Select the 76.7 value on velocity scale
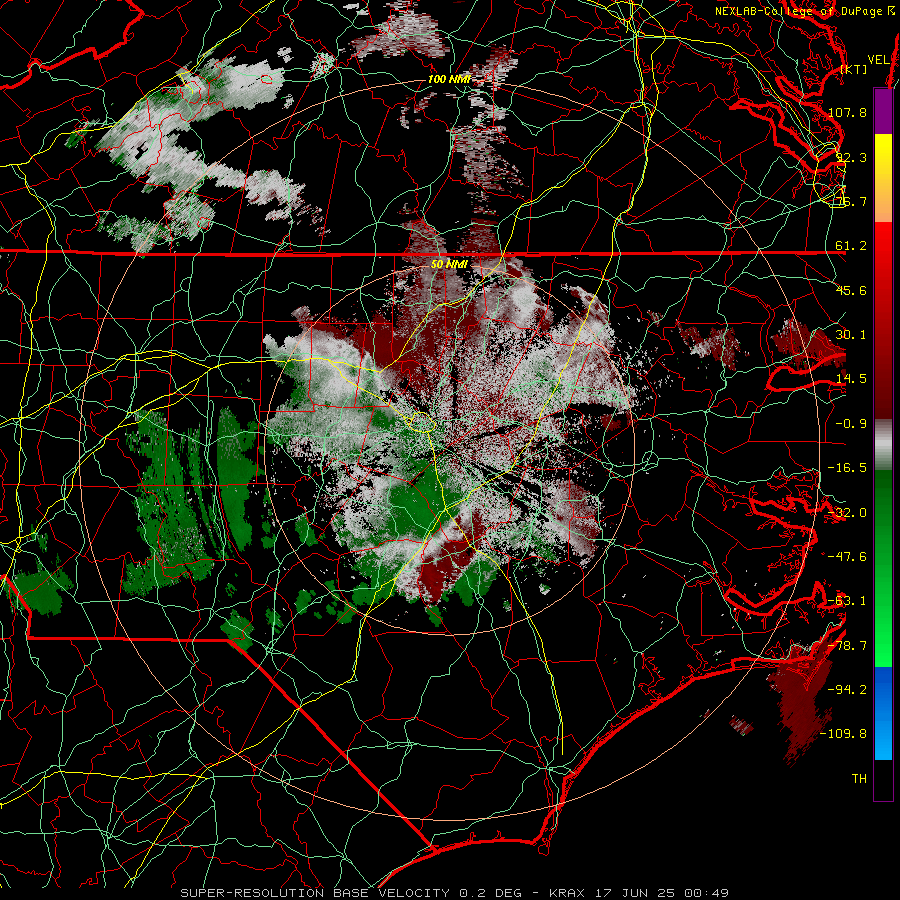Image resolution: width=900 pixels, height=900 pixels. click(851, 201)
